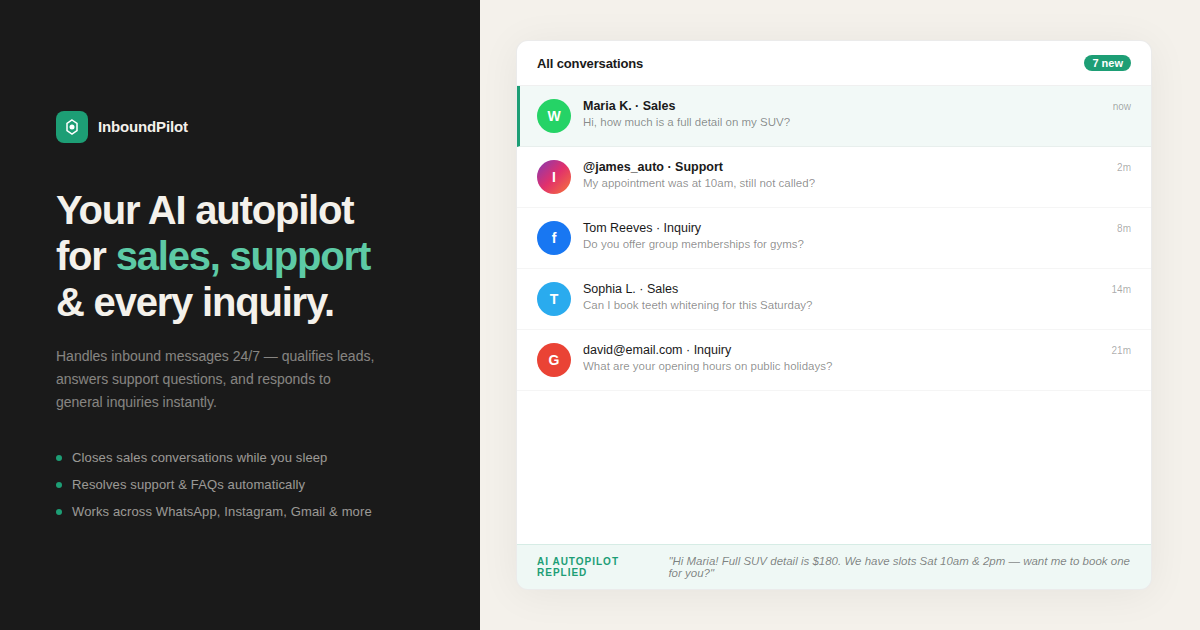Click the 14m timestamp
Screen dimensions: 1200x630
[x=1121, y=289]
